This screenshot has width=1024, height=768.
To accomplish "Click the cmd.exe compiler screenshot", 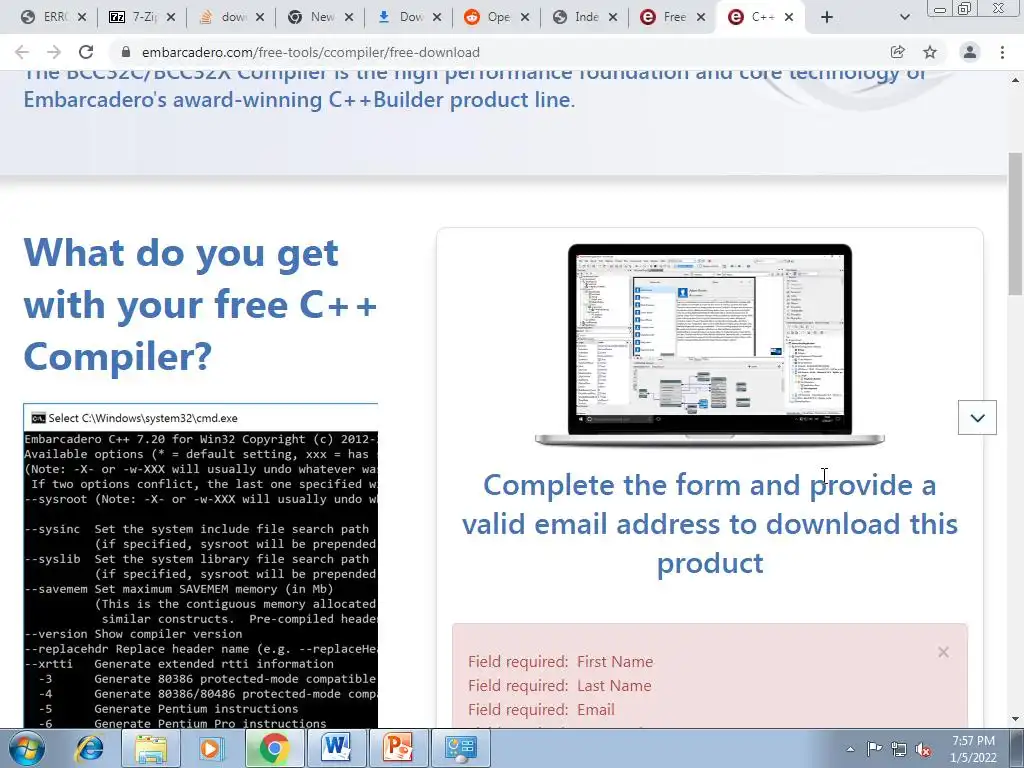I will tap(201, 566).
